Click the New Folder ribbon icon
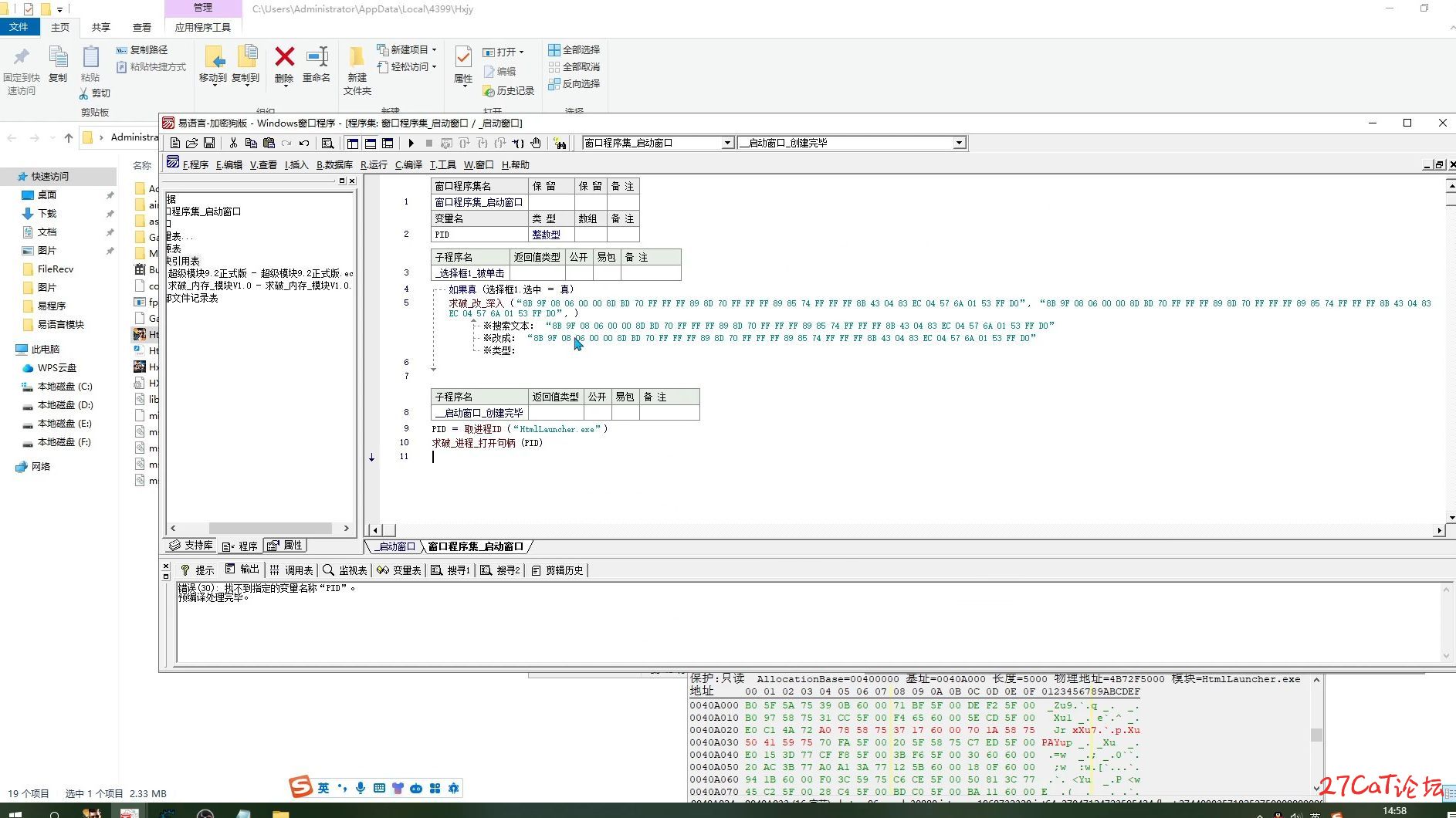Image resolution: width=1456 pixels, height=818 pixels. (x=357, y=69)
